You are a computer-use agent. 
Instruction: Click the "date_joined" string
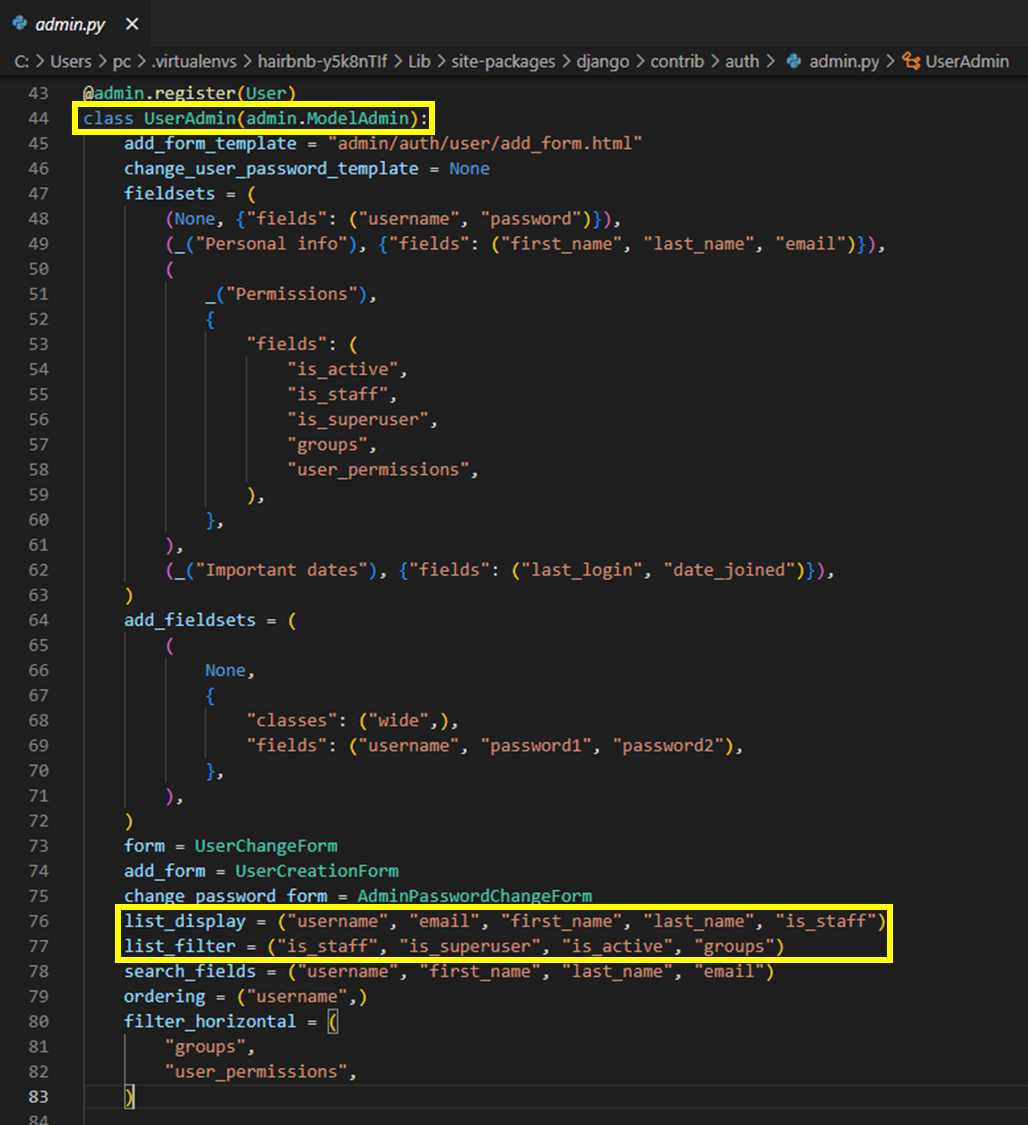pyautogui.click(x=729, y=570)
